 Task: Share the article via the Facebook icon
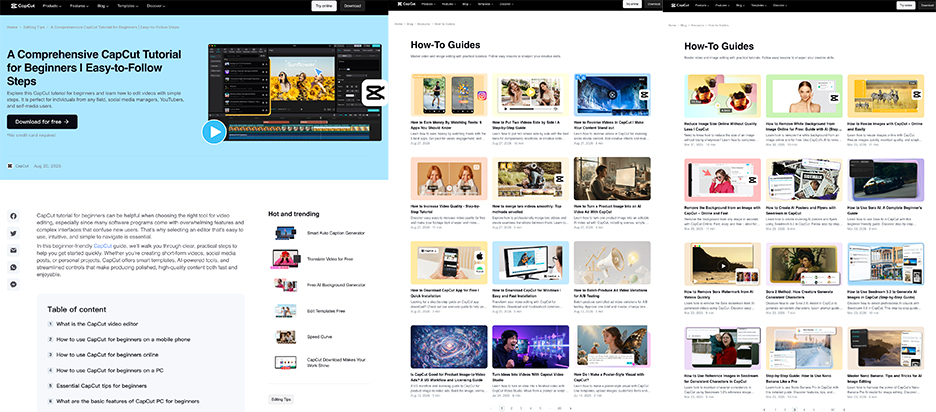(x=13, y=217)
